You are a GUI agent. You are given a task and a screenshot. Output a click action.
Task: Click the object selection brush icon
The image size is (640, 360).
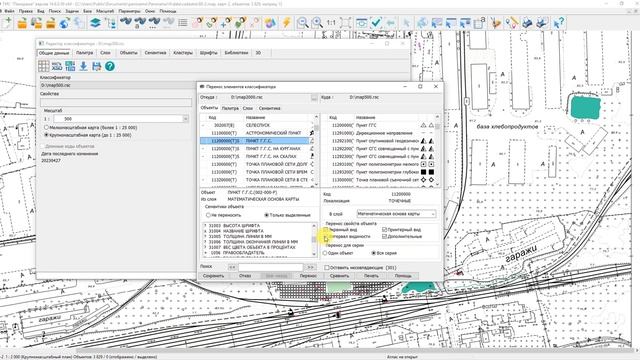[496, 23]
